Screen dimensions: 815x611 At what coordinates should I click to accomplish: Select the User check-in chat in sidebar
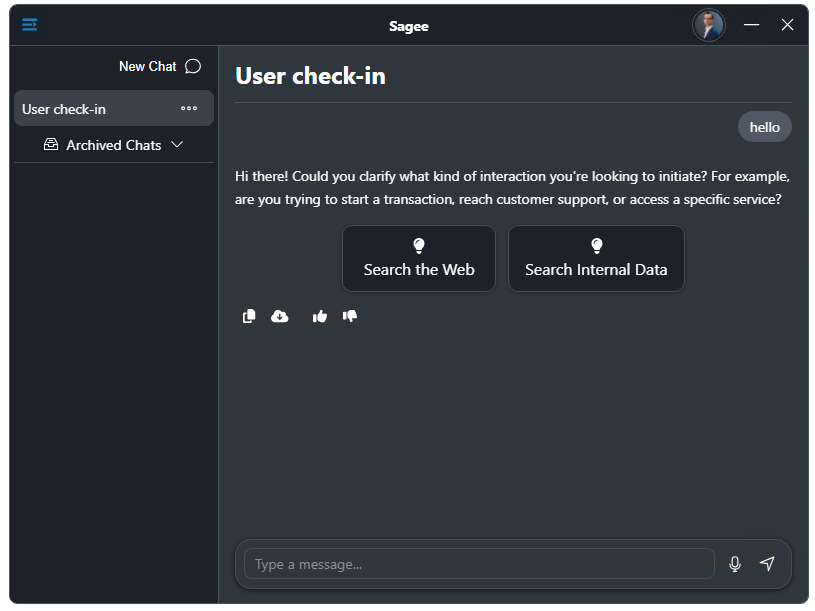tap(114, 109)
